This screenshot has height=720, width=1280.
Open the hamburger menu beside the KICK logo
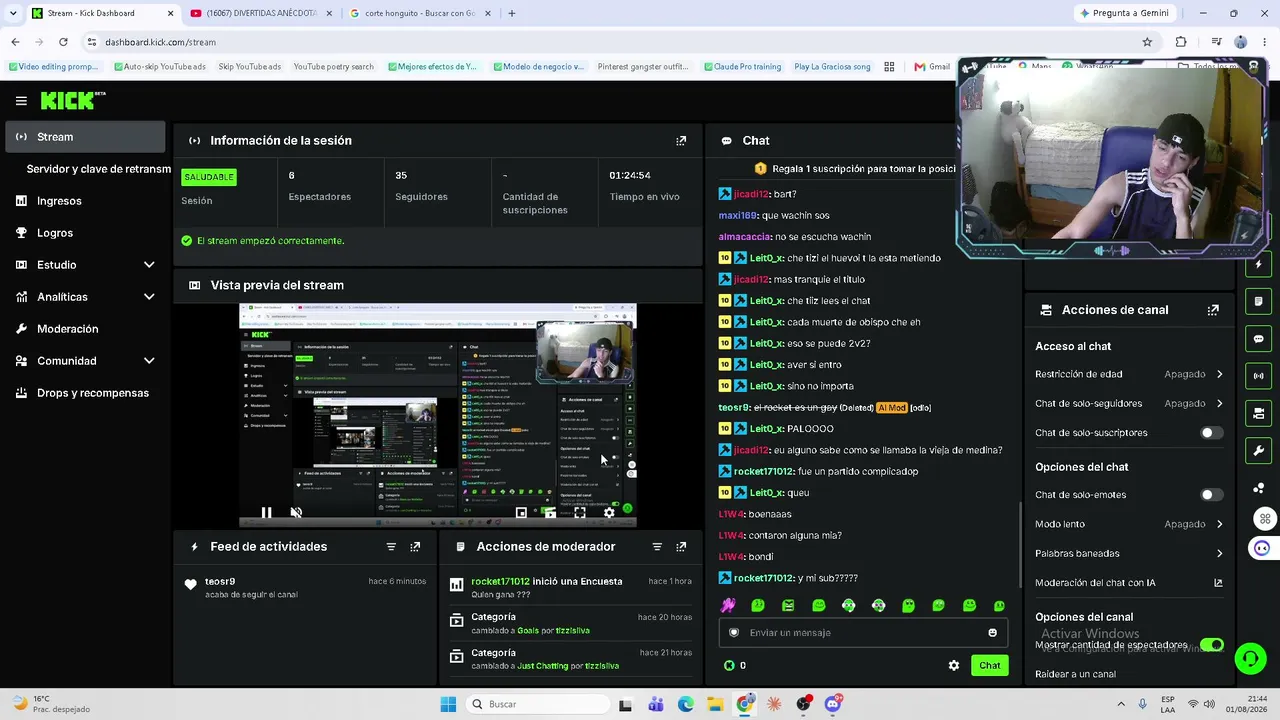tap(21, 101)
